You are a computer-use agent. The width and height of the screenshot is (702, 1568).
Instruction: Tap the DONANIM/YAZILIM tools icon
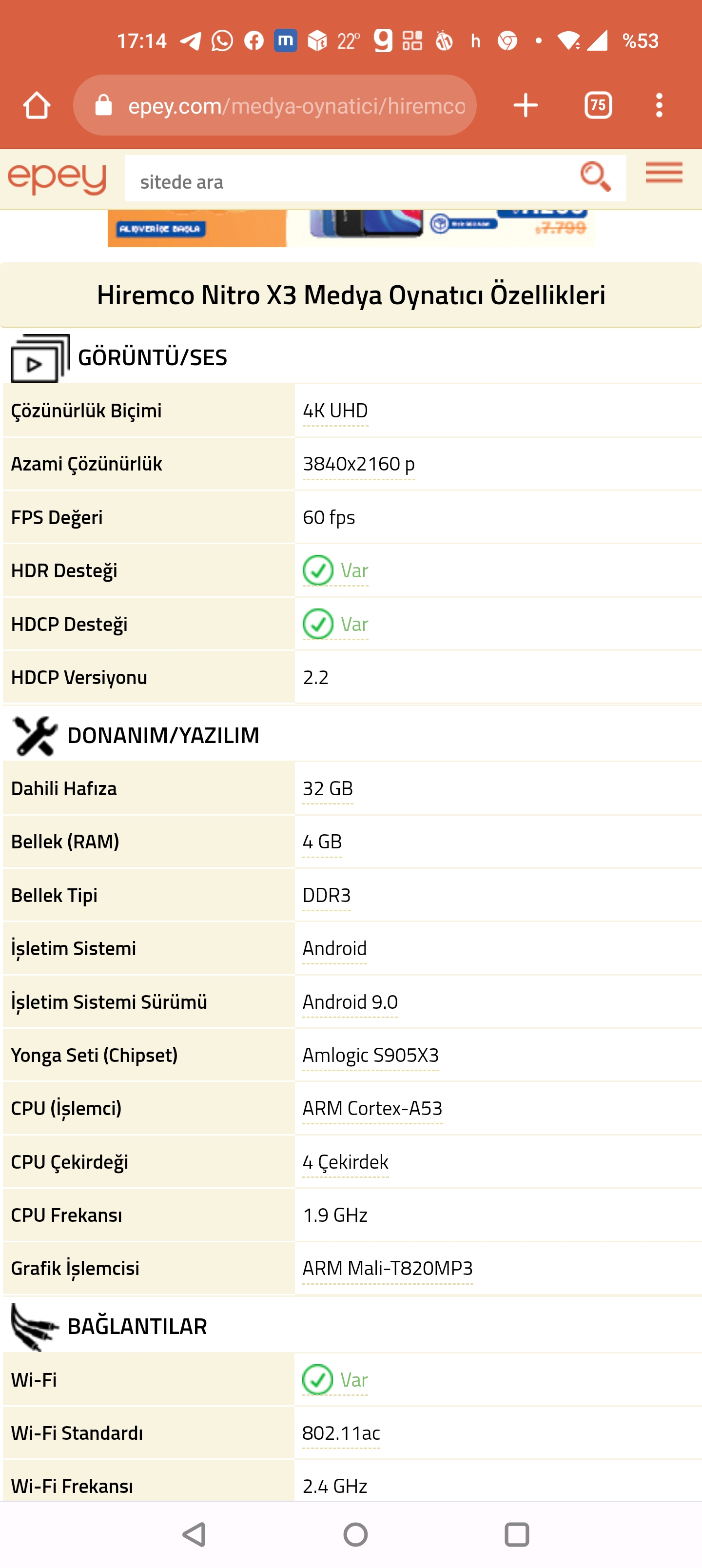pyautogui.click(x=35, y=735)
